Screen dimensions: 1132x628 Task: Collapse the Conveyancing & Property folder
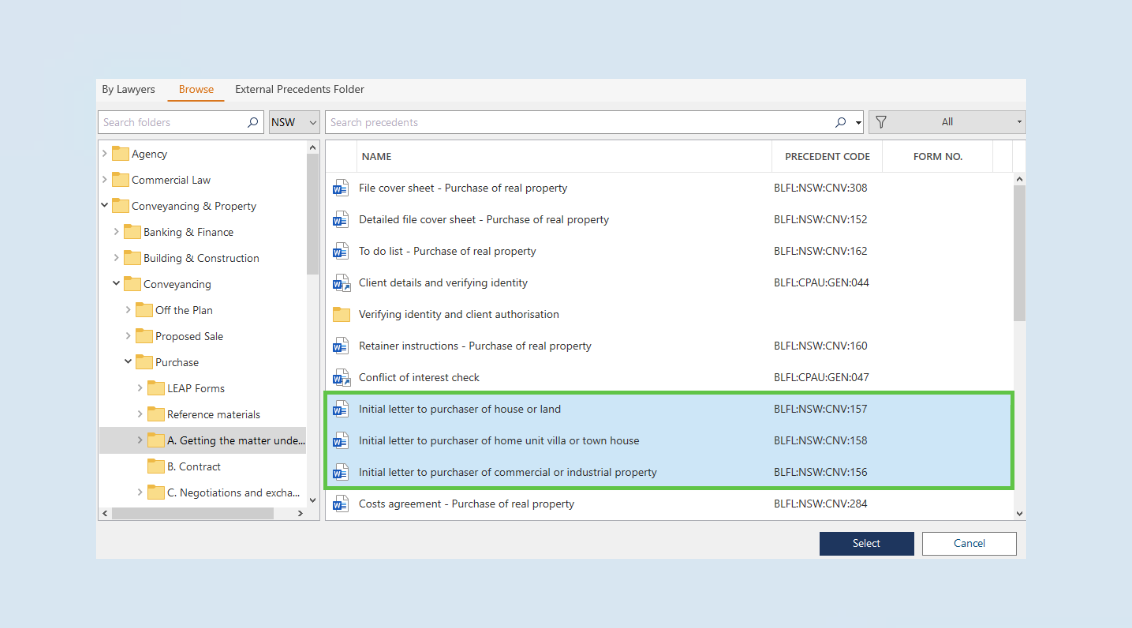105,206
